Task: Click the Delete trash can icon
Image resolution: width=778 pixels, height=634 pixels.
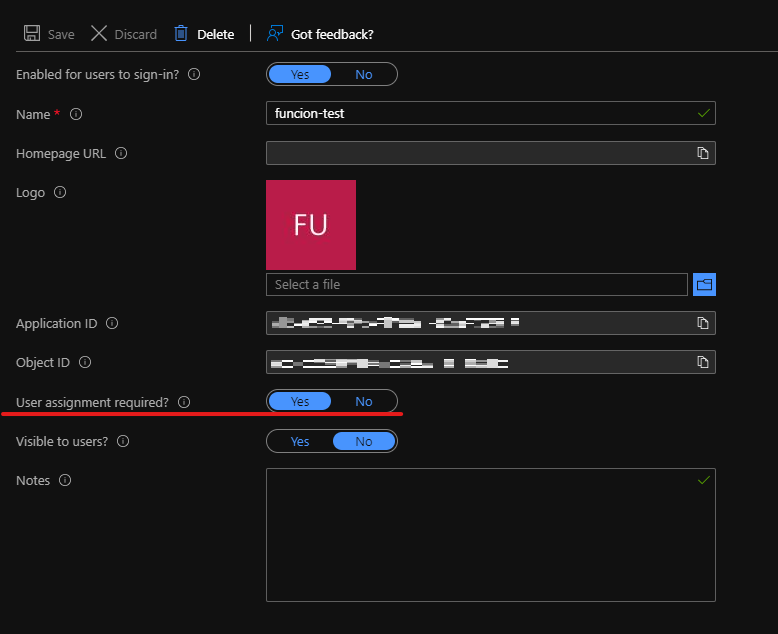Action: (181, 33)
